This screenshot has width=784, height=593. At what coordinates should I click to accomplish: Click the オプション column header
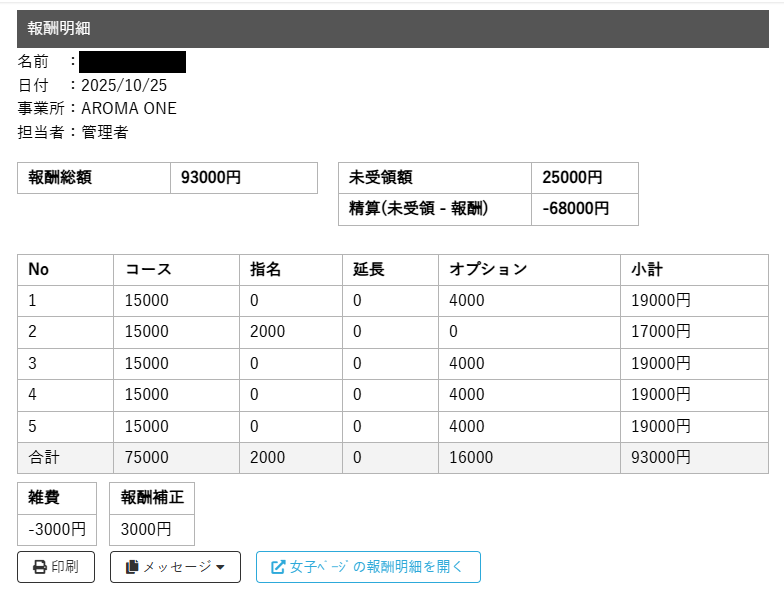tap(488, 270)
